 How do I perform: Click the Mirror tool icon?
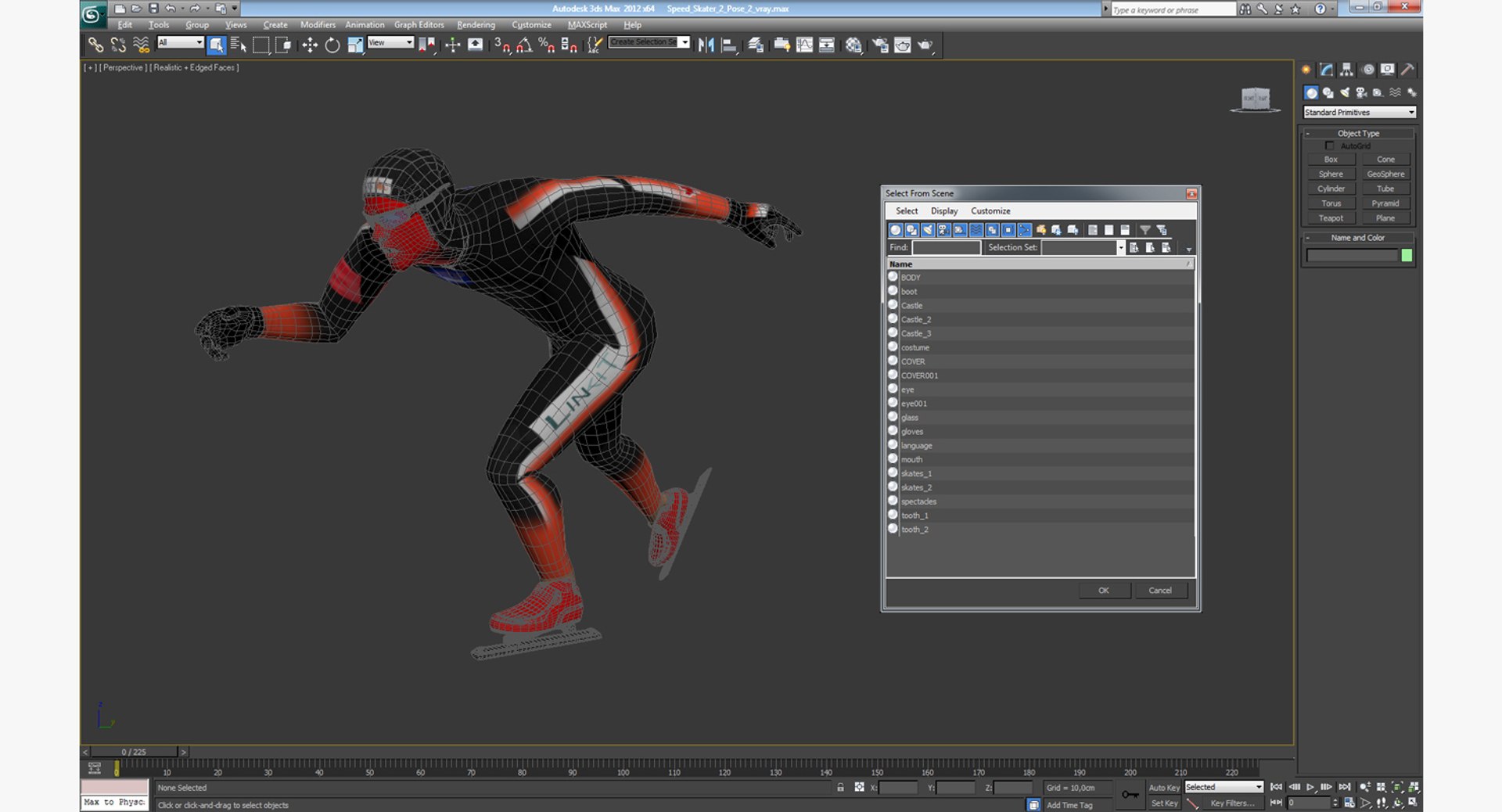[706, 45]
